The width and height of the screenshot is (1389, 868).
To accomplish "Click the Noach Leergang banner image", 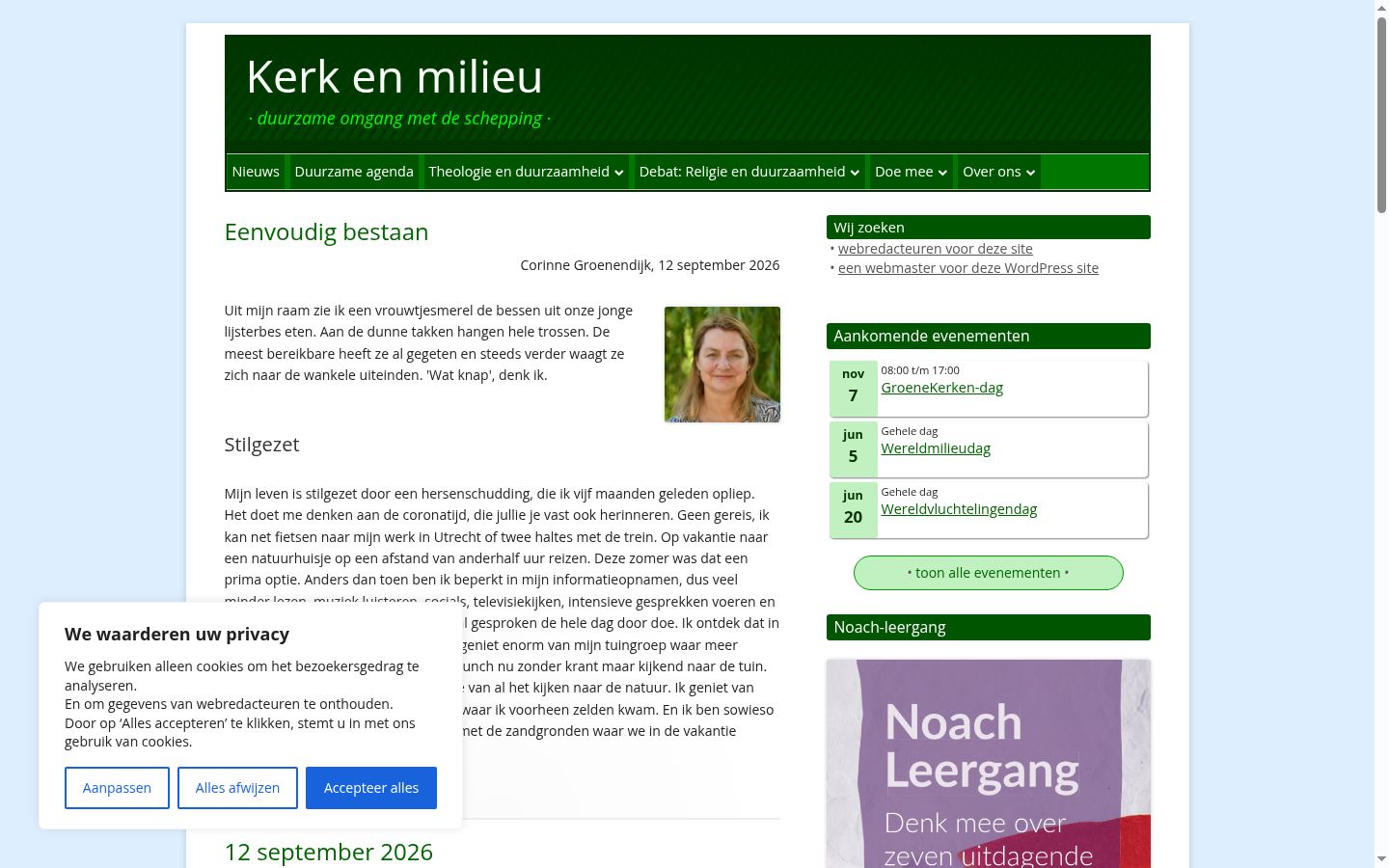I will (x=989, y=764).
